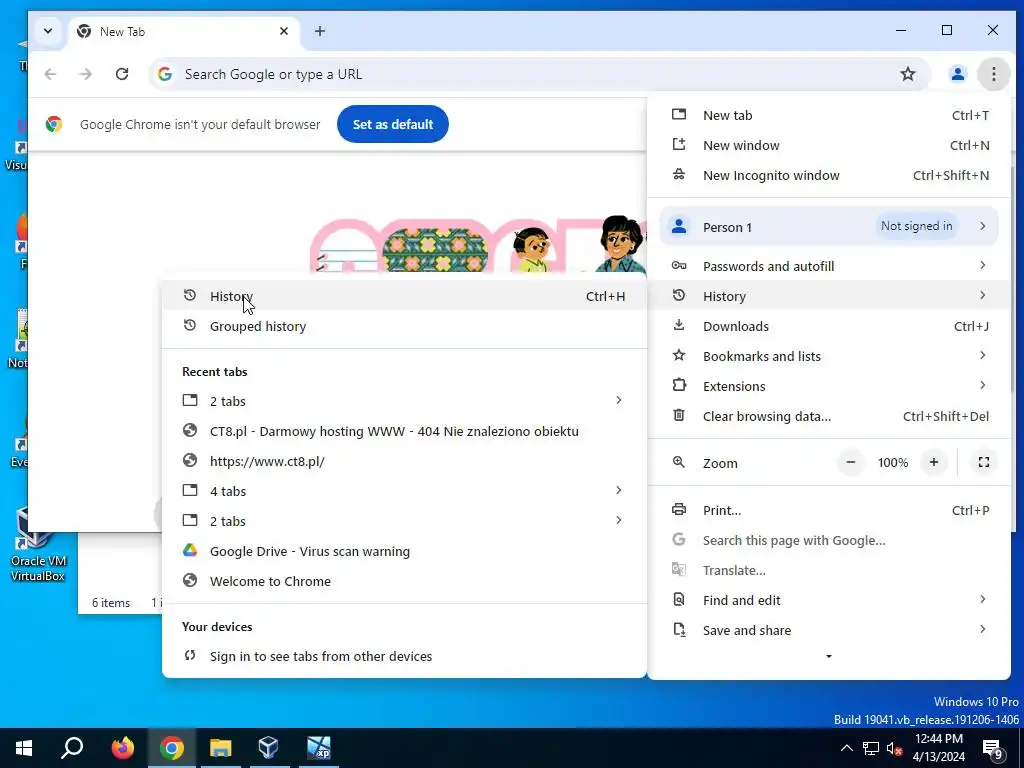Image resolution: width=1024 pixels, height=768 pixels.
Task: Click the Not signed in badge
Action: click(916, 226)
